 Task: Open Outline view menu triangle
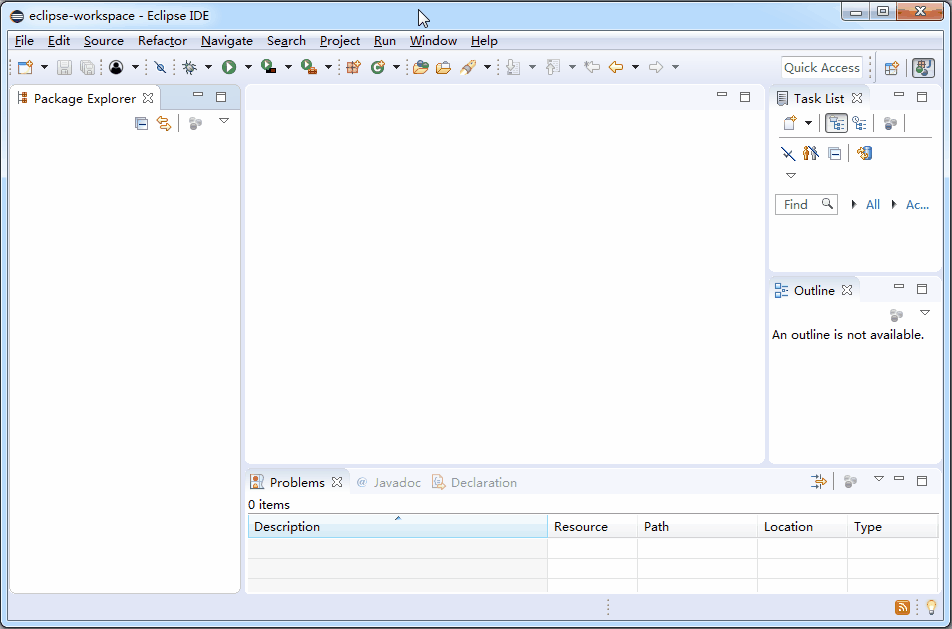tap(925, 313)
